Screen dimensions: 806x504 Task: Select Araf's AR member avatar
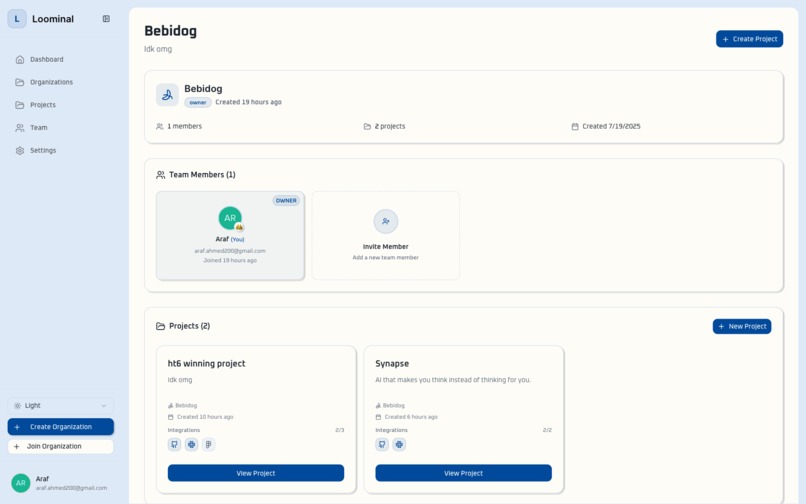tap(230, 218)
